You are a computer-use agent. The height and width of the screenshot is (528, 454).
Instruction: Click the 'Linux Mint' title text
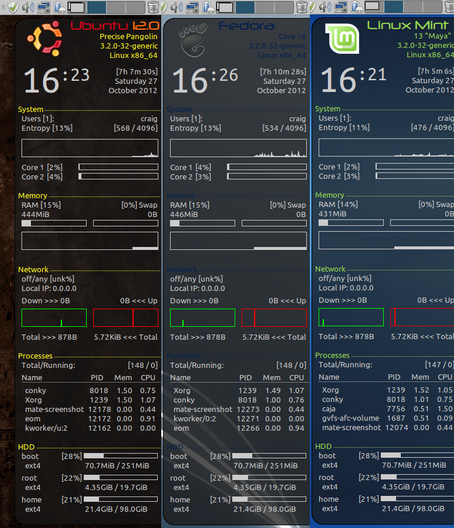point(408,25)
